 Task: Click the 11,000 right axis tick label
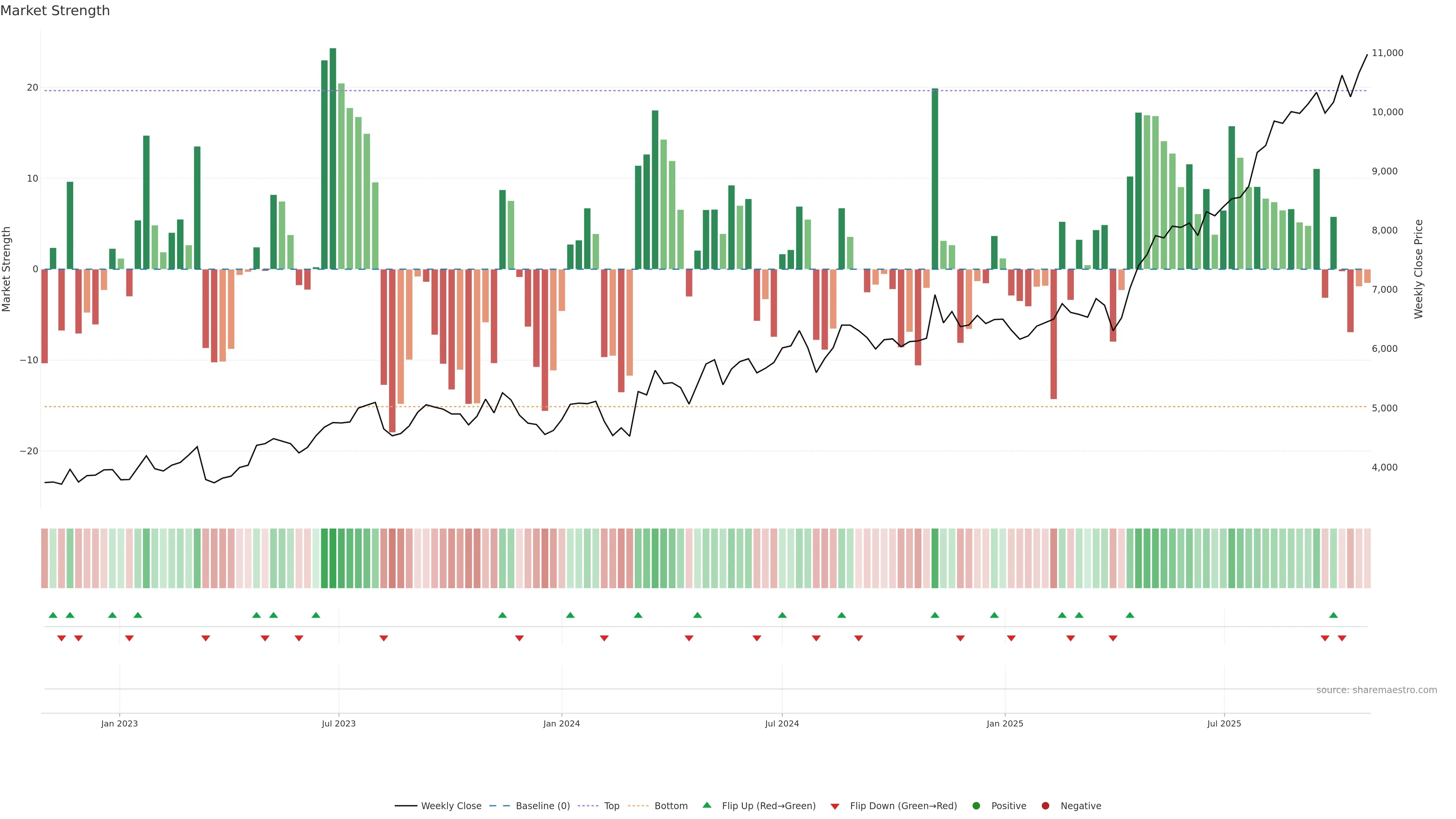pos(1387,53)
